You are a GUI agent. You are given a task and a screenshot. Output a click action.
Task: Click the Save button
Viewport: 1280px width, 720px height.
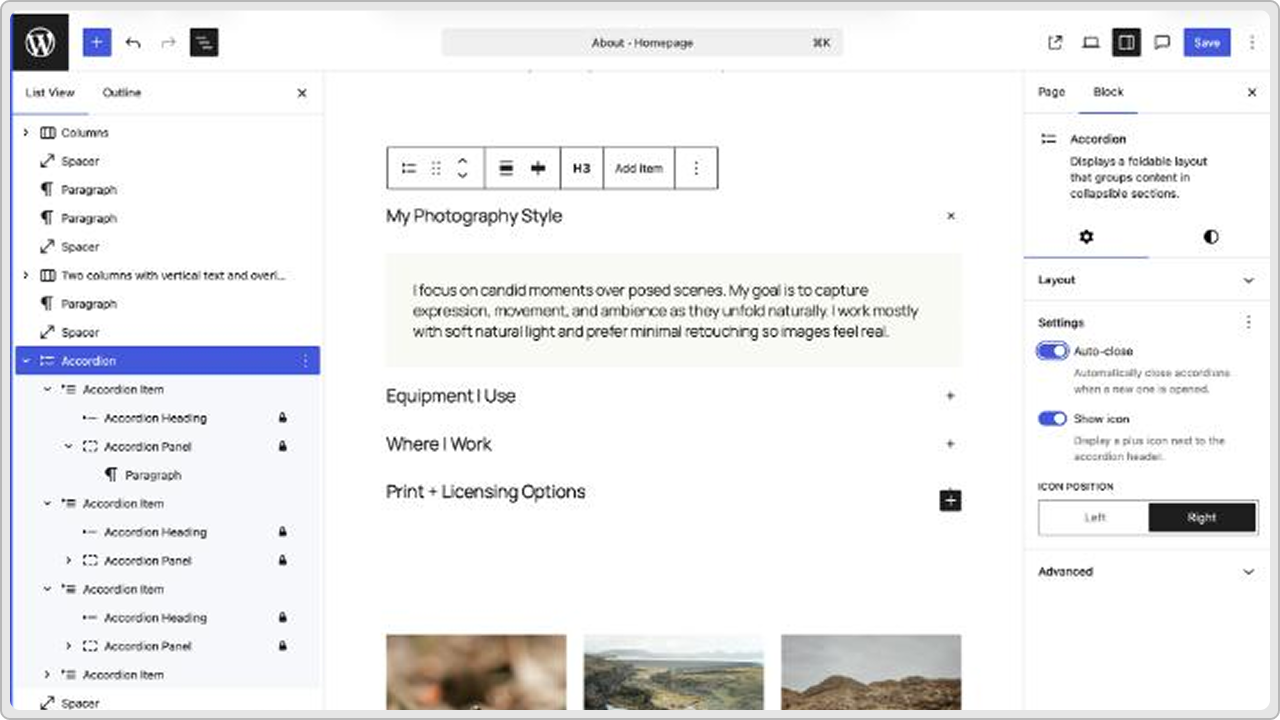1207,42
